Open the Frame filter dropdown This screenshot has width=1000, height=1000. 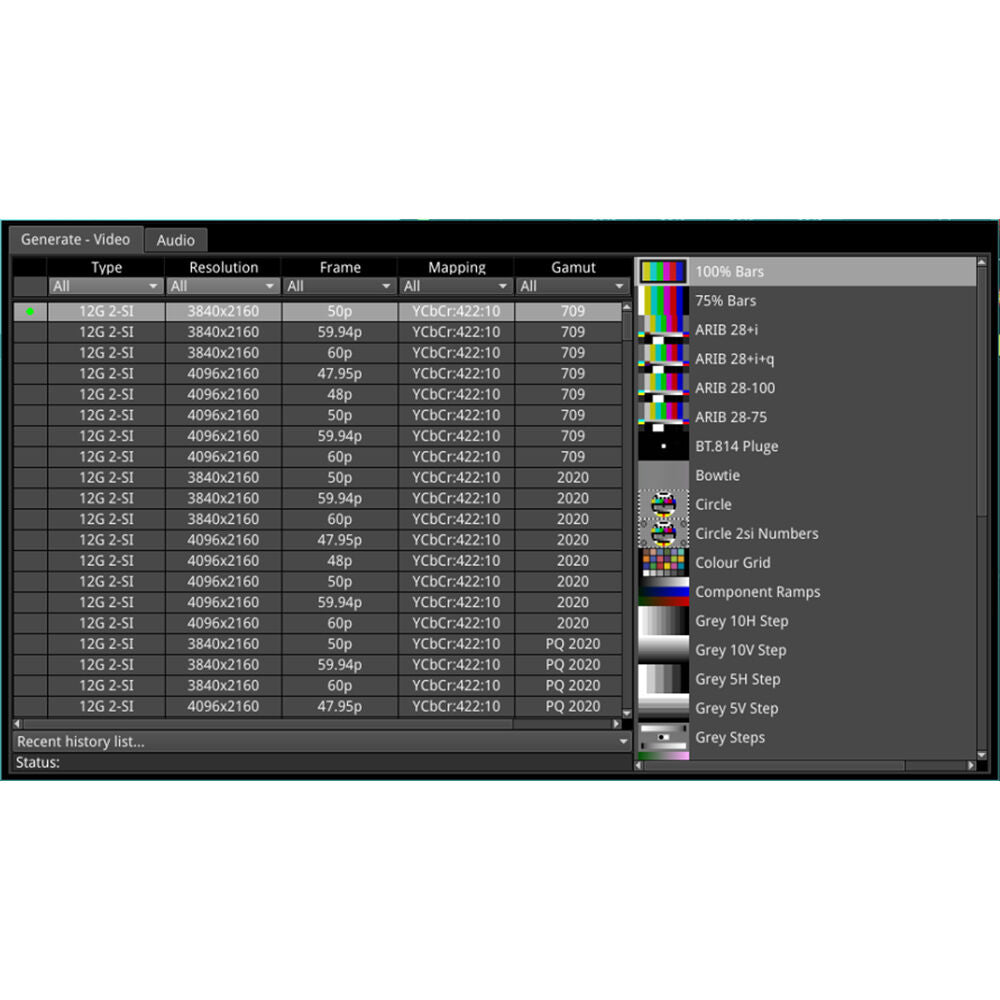[x=339, y=286]
